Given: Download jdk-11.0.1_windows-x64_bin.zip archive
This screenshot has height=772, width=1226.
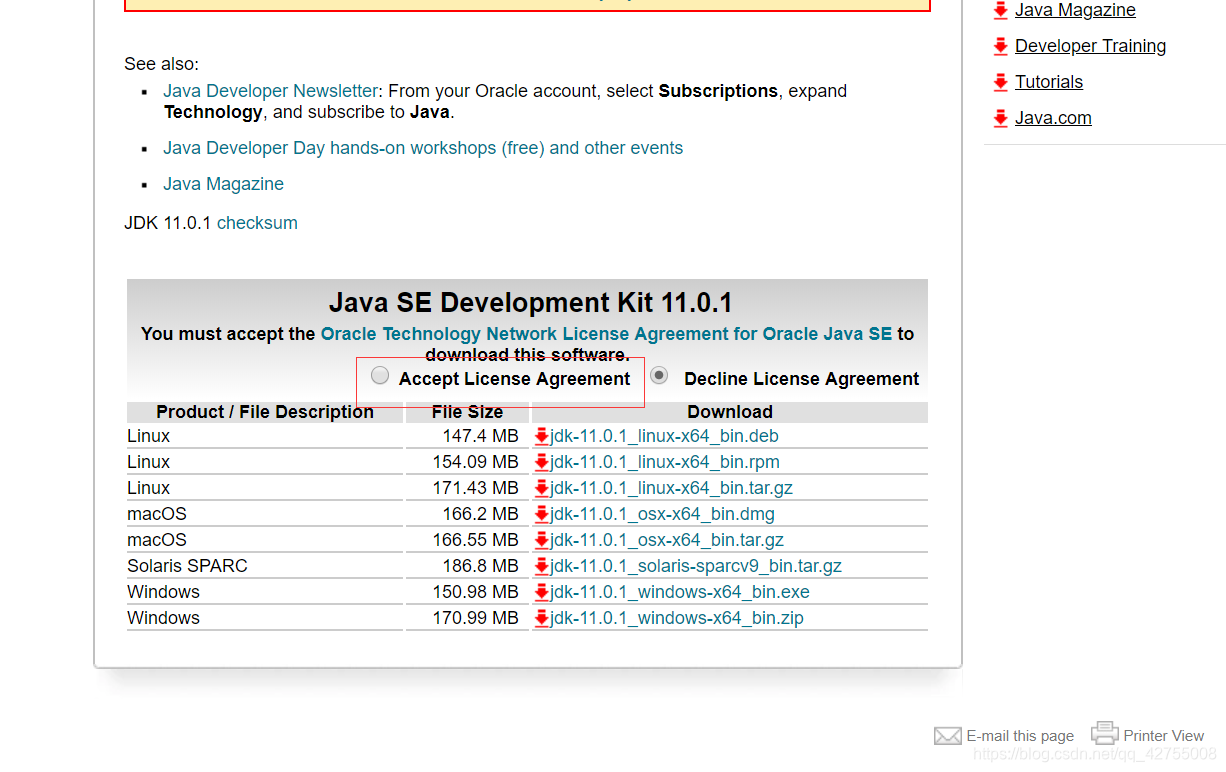Looking at the screenshot, I should point(677,618).
